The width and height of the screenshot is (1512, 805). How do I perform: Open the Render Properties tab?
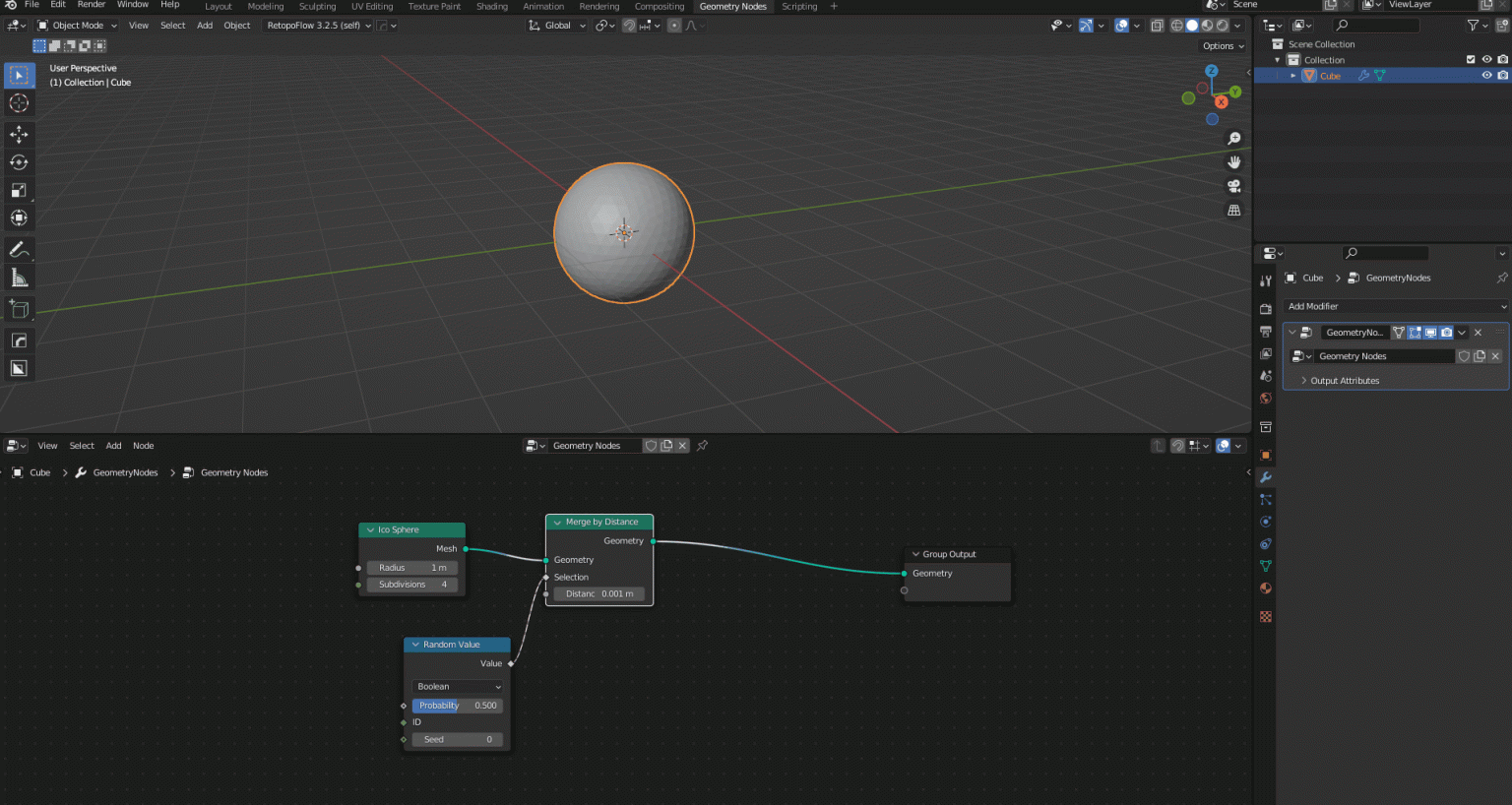pos(1266,309)
